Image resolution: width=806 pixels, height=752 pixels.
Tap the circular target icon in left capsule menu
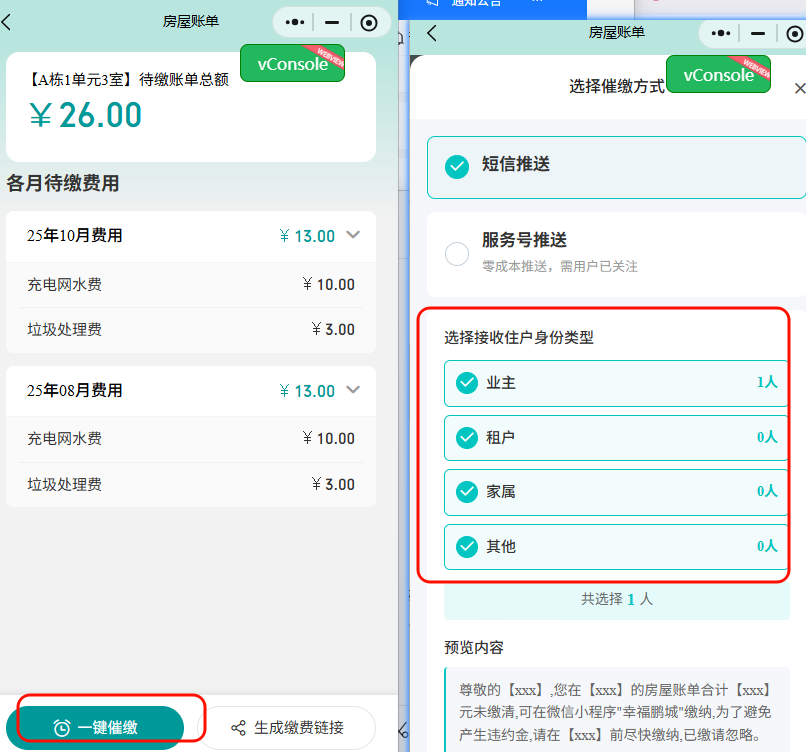point(369,21)
